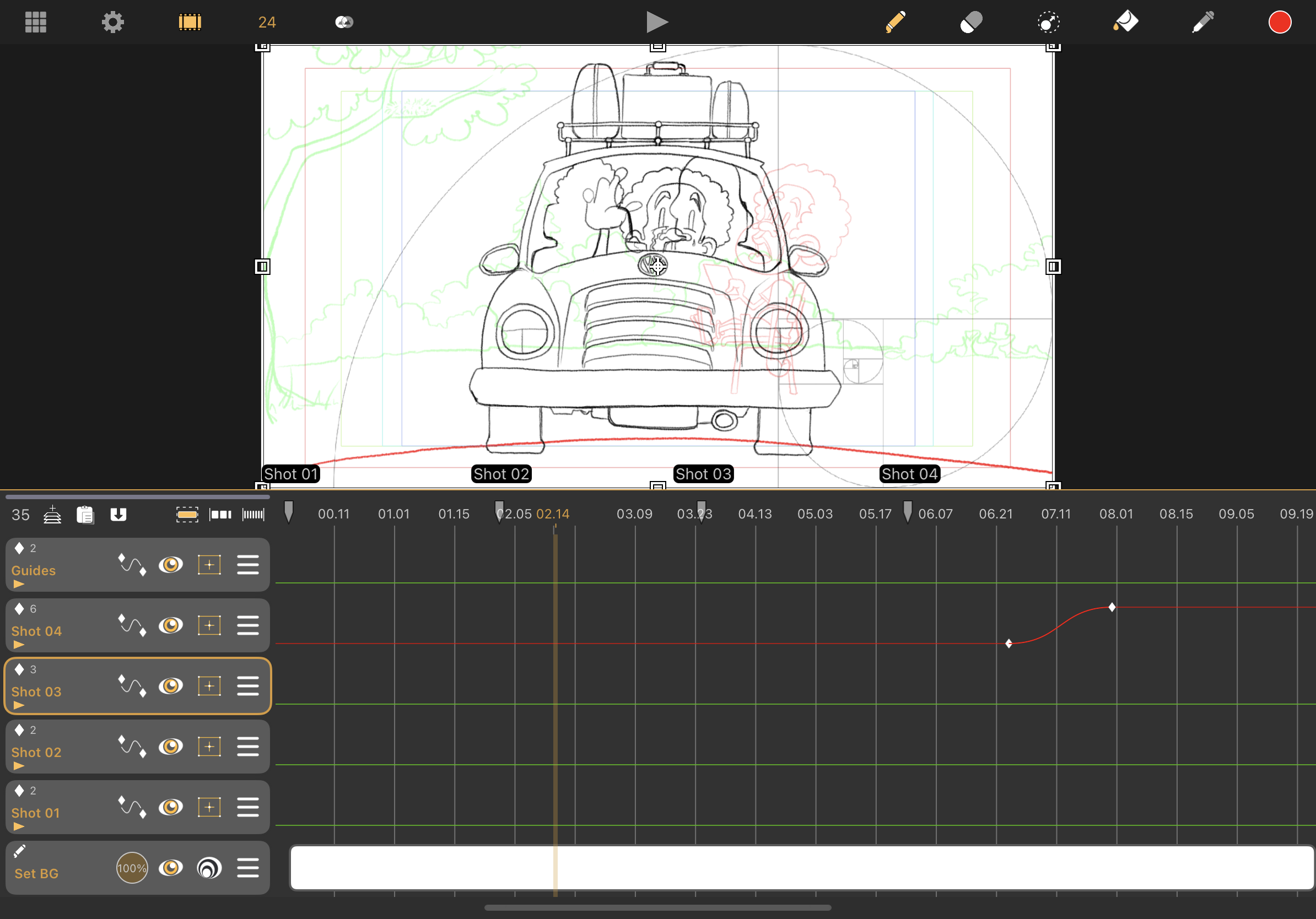Expand the Shot 01 layer triangle
This screenshot has width=1316, height=919.
19,827
